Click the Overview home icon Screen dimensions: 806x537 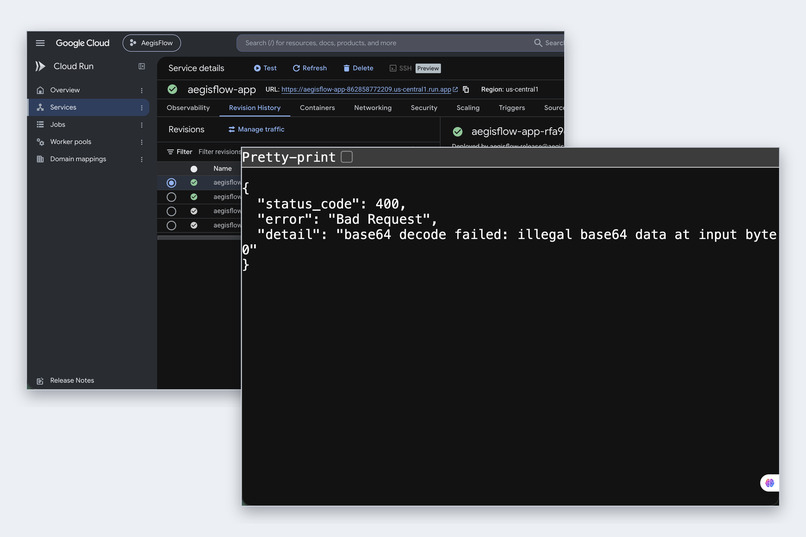40,90
